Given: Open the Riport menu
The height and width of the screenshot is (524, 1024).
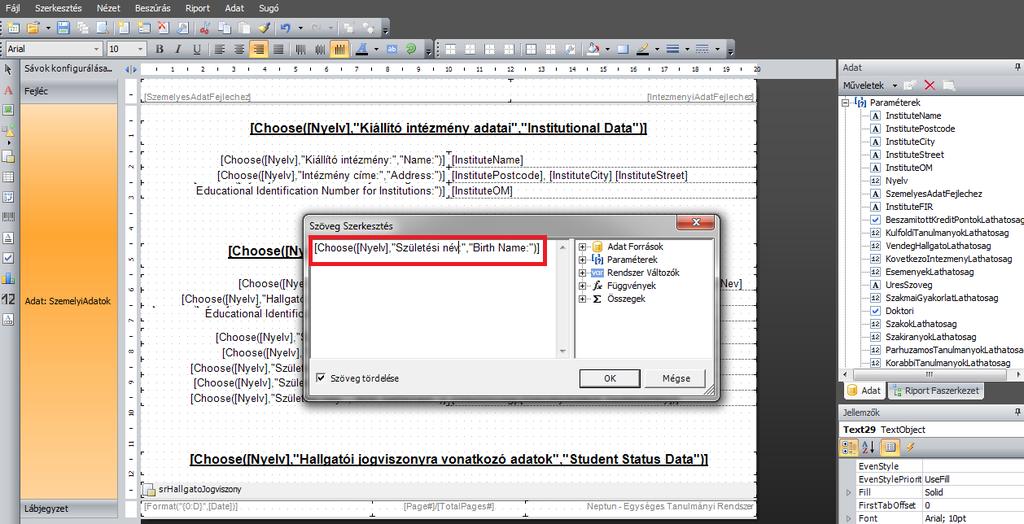Looking at the screenshot, I should point(197,8).
